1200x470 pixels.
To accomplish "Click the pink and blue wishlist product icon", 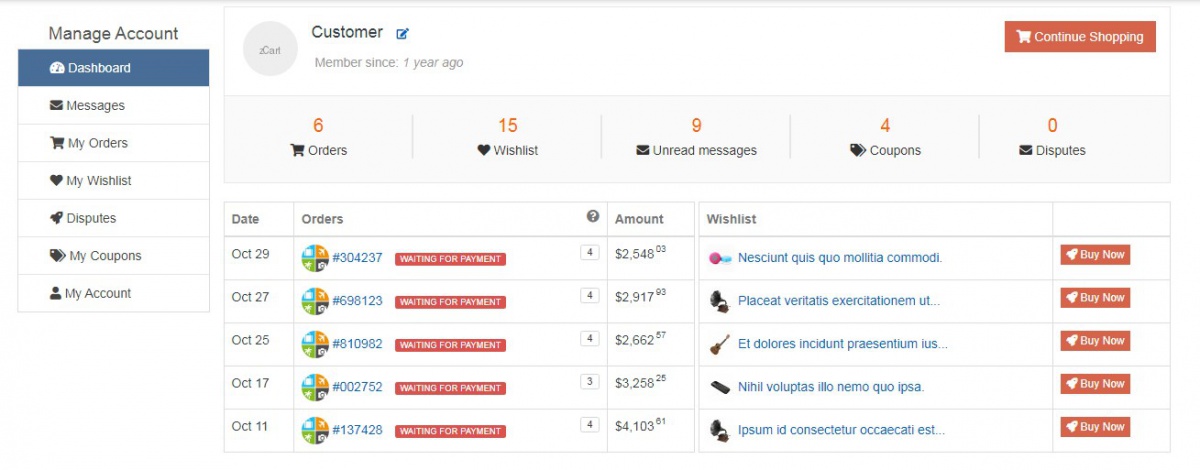I will [719, 258].
